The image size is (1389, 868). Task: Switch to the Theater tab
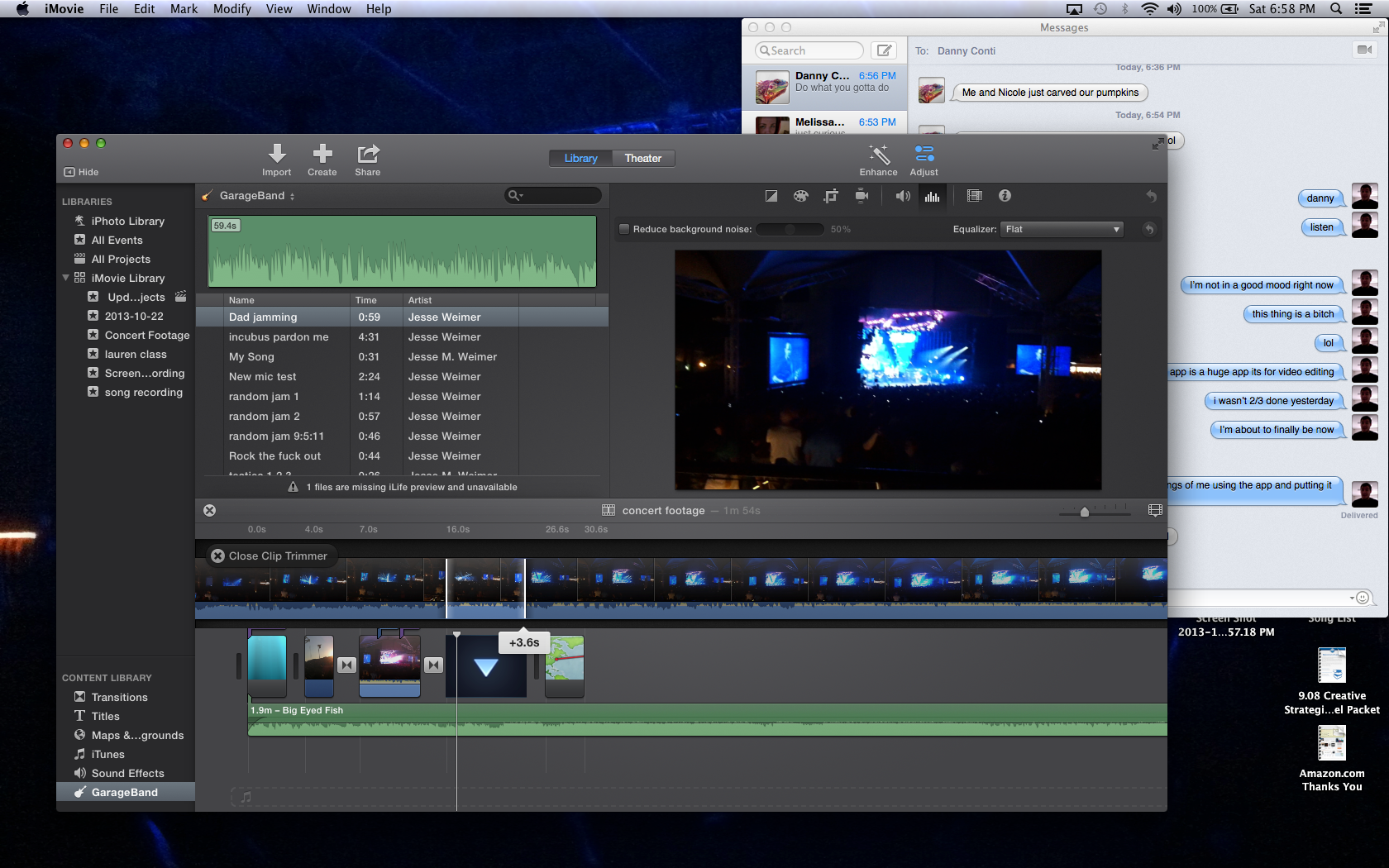pos(643,159)
